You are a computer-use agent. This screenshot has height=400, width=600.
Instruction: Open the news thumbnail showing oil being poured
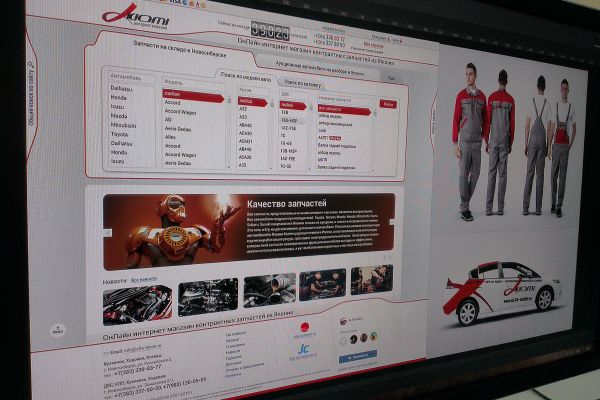pos(269,290)
